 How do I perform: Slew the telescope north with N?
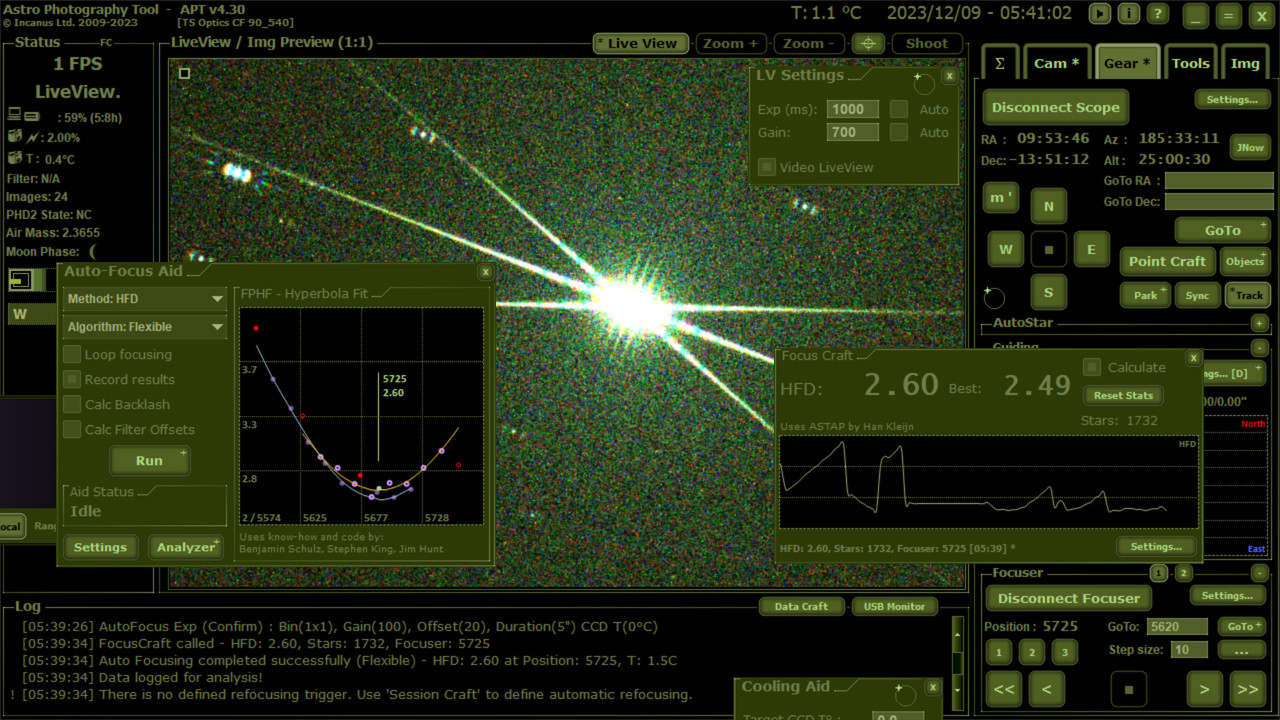pos(1048,207)
